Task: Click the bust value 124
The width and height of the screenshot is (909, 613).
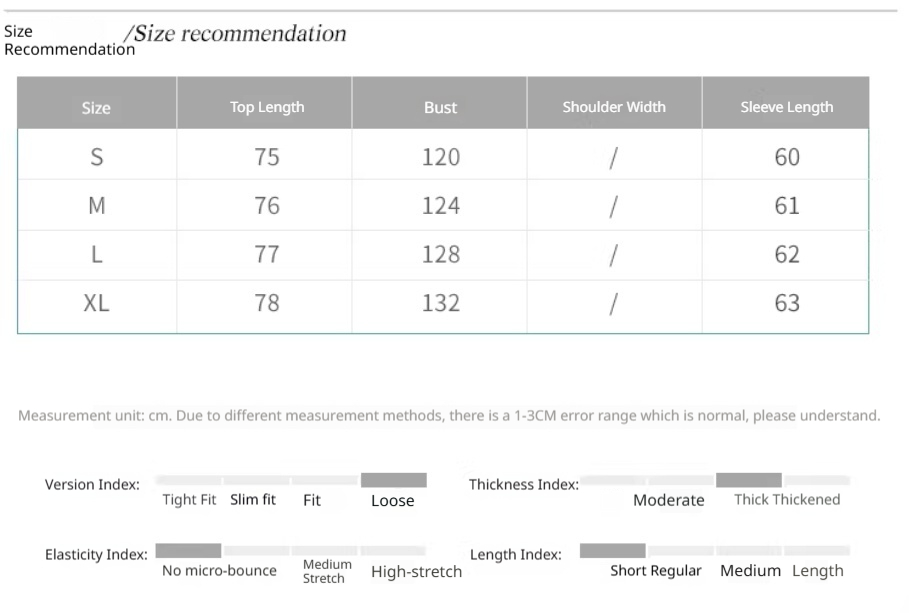Action: click(x=440, y=206)
